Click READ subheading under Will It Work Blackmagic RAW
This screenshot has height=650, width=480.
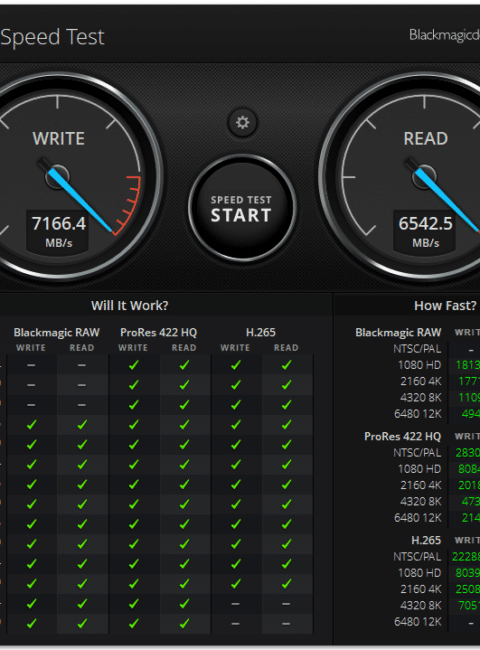click(82, 348)
